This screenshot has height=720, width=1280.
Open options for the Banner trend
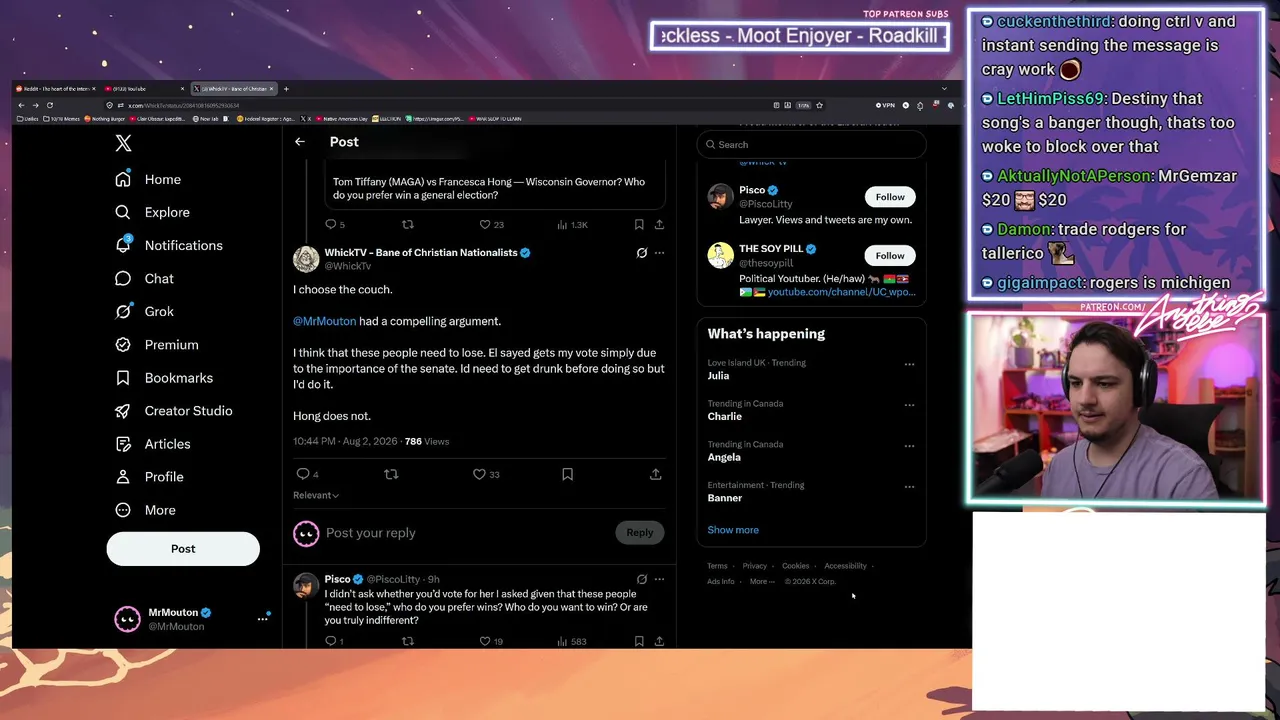pyautogui.click(x=909, y=487)
